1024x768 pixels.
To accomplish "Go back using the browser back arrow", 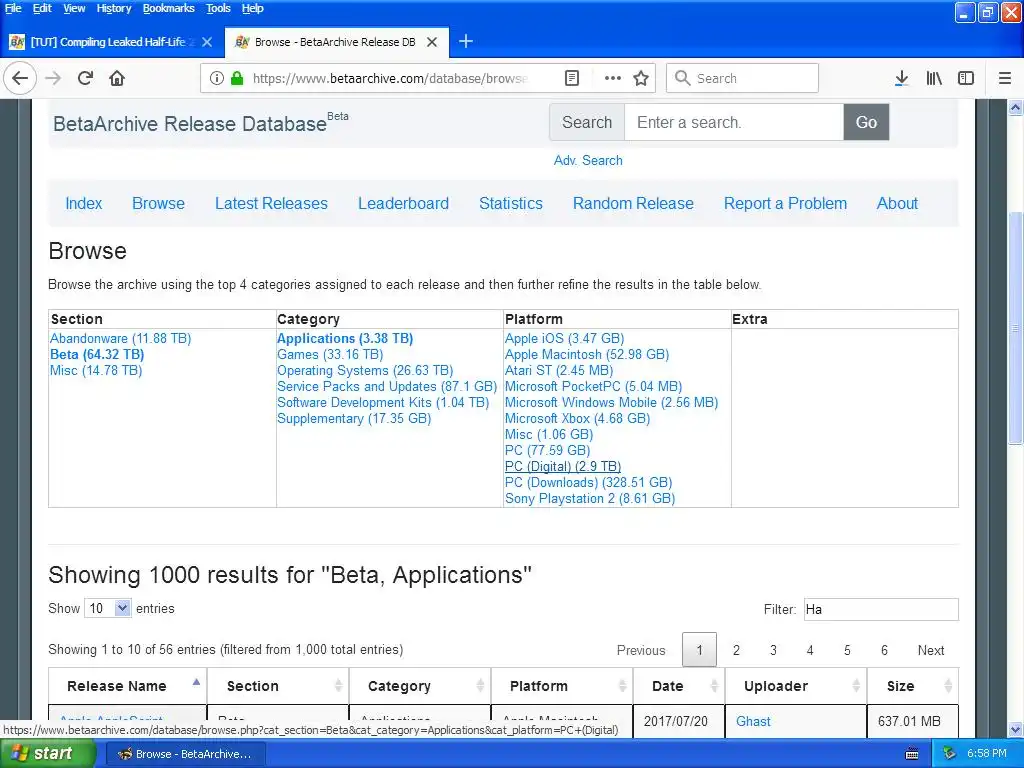I will click(20, 78).
